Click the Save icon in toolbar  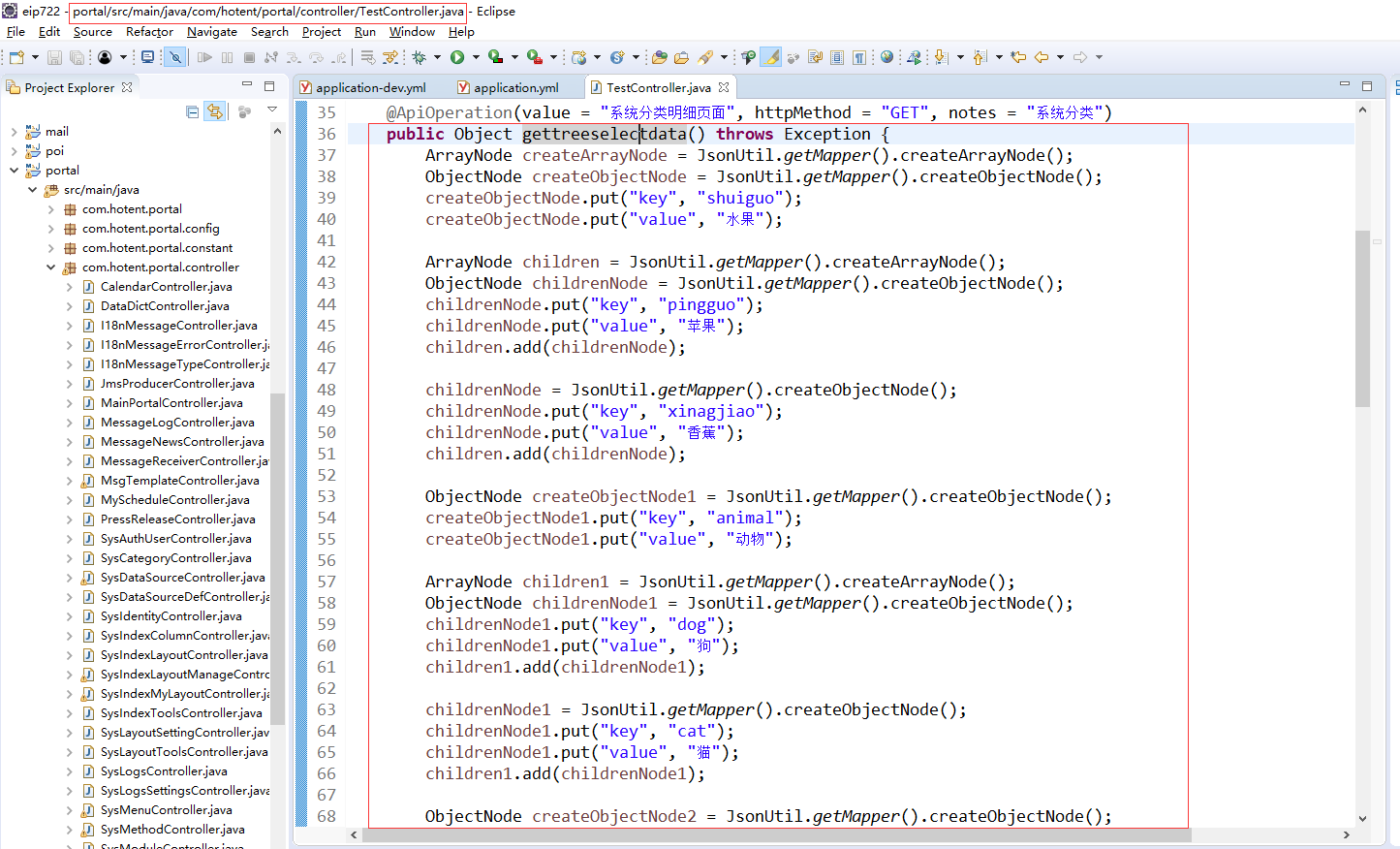pyautogui.click(x=54, y=58)
